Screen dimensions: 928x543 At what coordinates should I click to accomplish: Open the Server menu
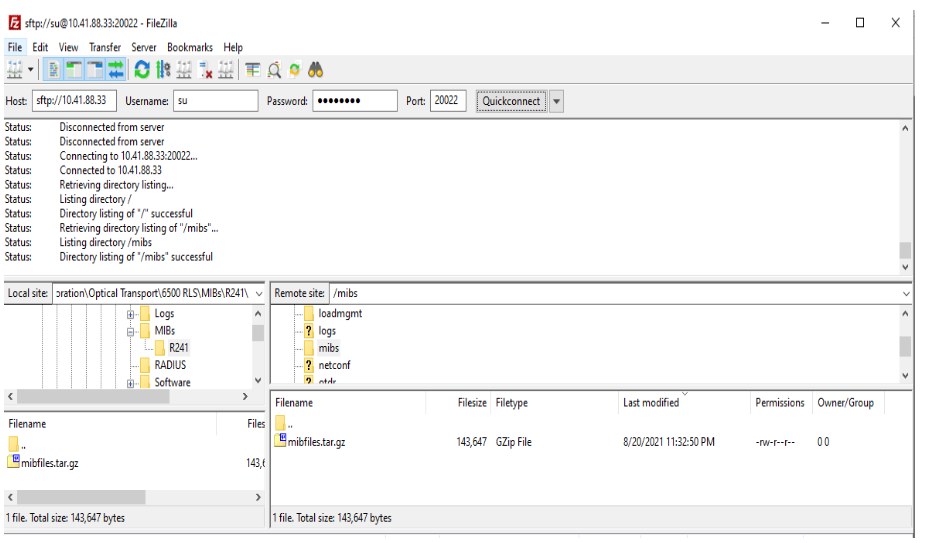click(x=144, y=47)
